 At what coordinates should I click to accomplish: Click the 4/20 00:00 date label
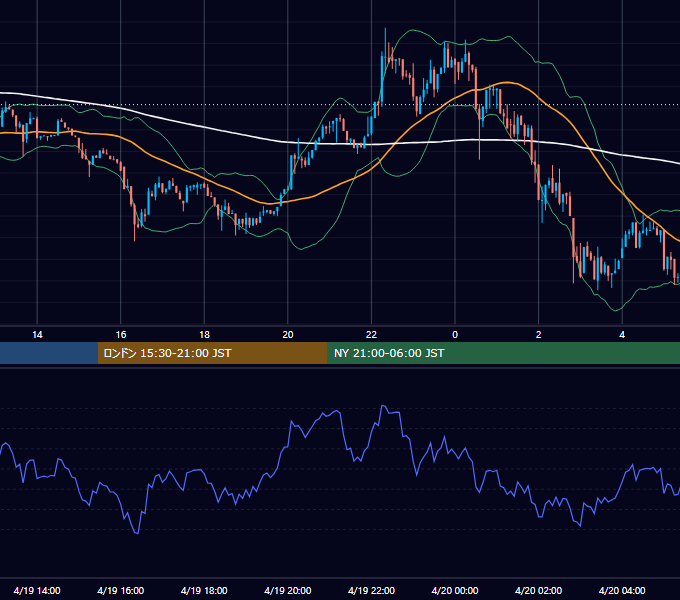pyautogui.click(x=455, y=590)
